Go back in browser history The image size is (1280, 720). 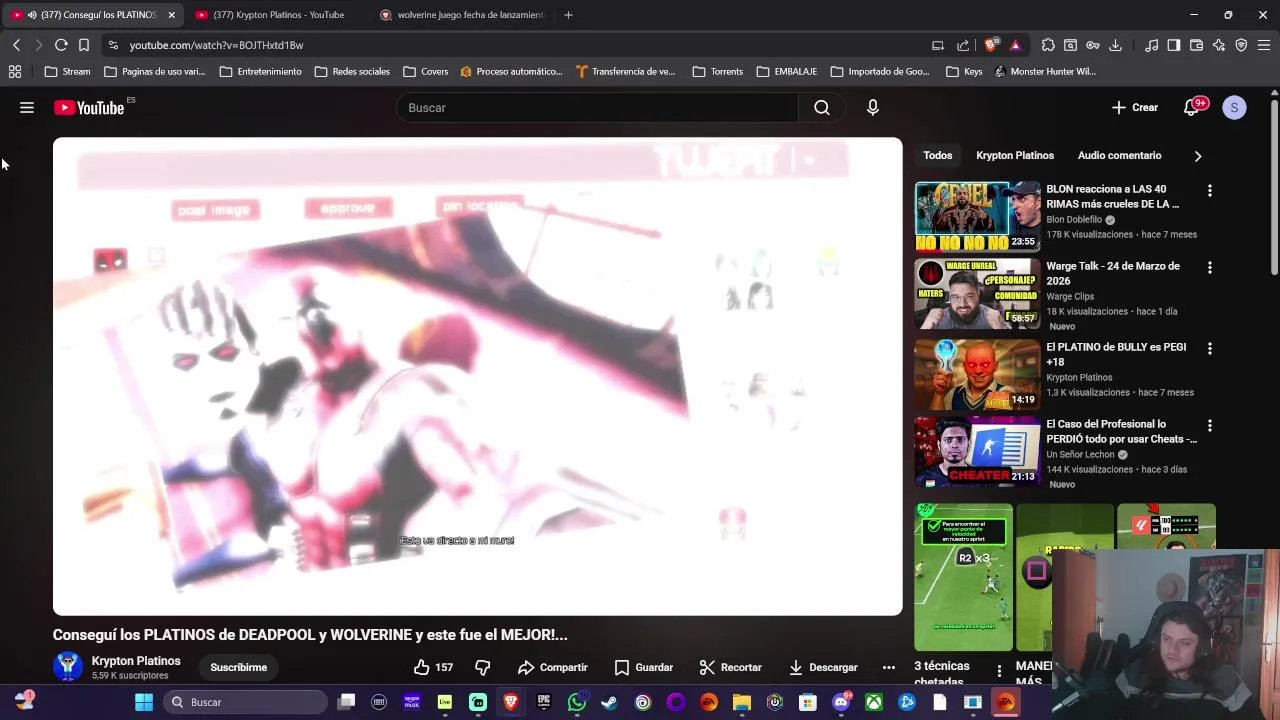pyautogui.click(x=16, y=45)
